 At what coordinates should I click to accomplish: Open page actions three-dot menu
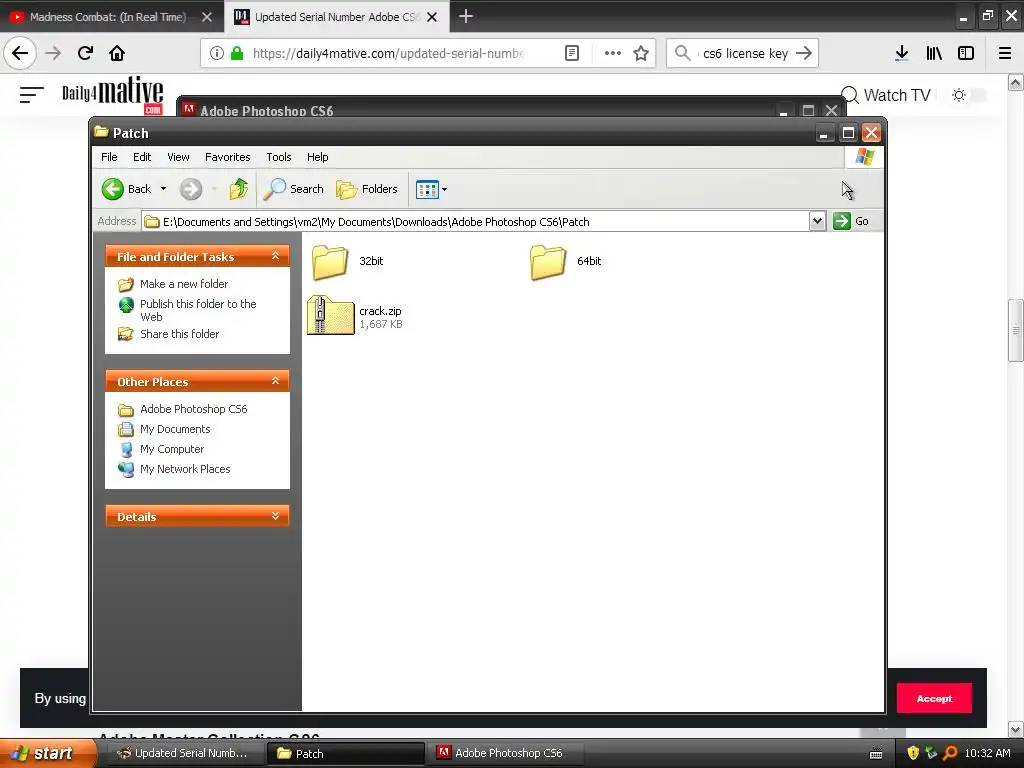click(x=613, y=54)
